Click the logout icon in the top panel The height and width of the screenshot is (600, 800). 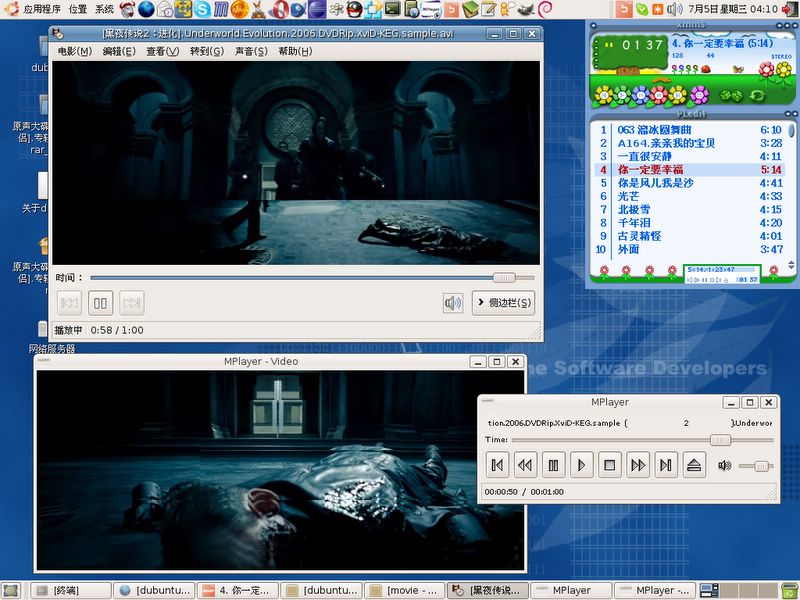790,9
